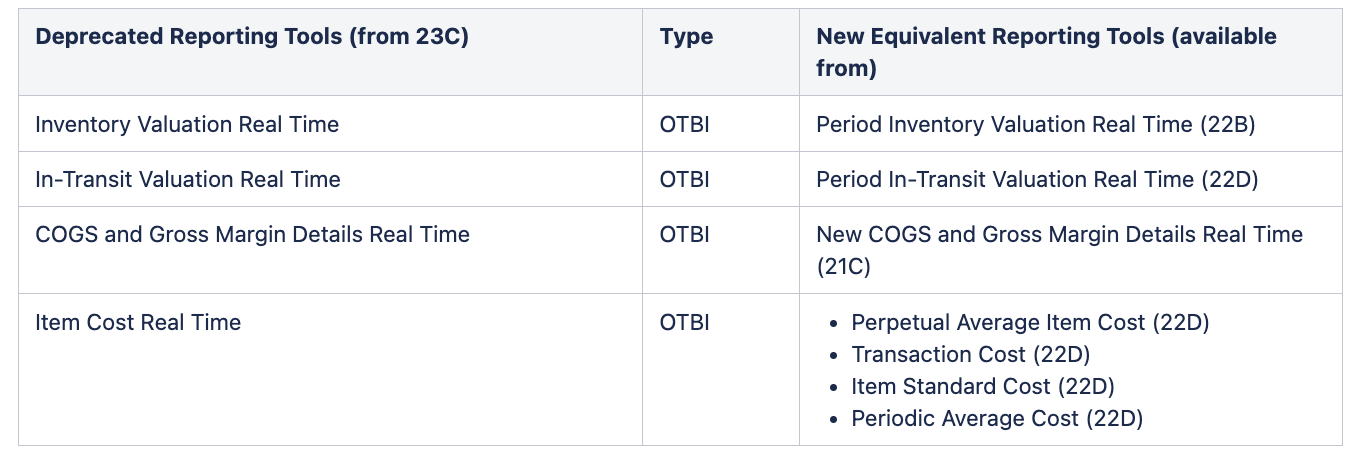Click OTBI in the Item Cost row
The image size is (1362, 462).
pos(685,322)
